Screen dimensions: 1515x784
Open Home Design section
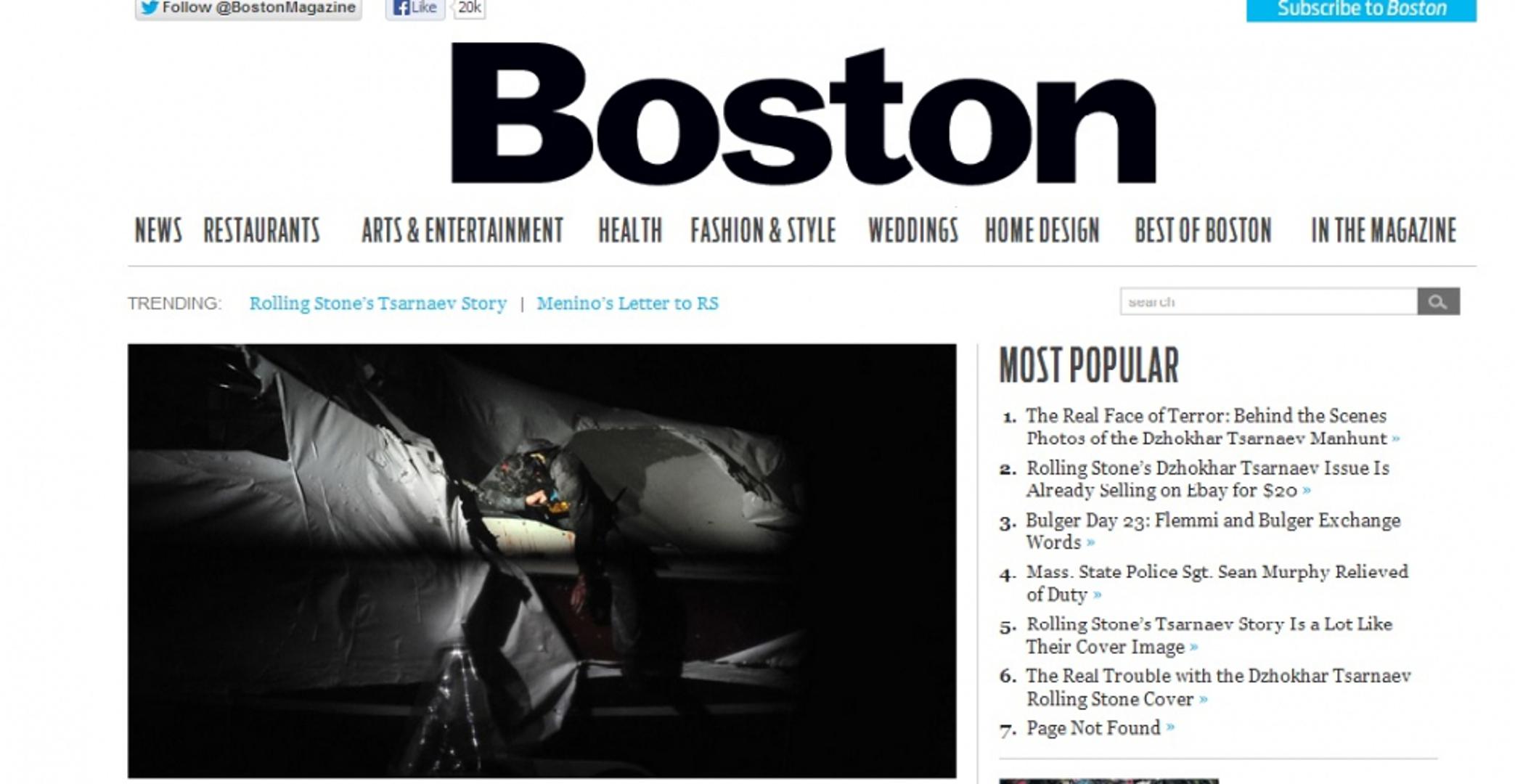pos(1042,231)
